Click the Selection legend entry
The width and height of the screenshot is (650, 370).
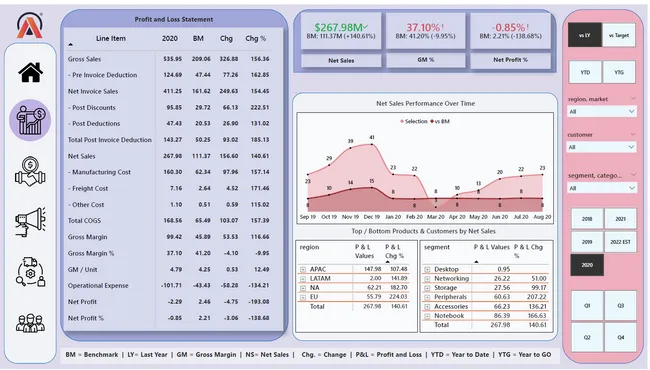click(x=413, y=121)
